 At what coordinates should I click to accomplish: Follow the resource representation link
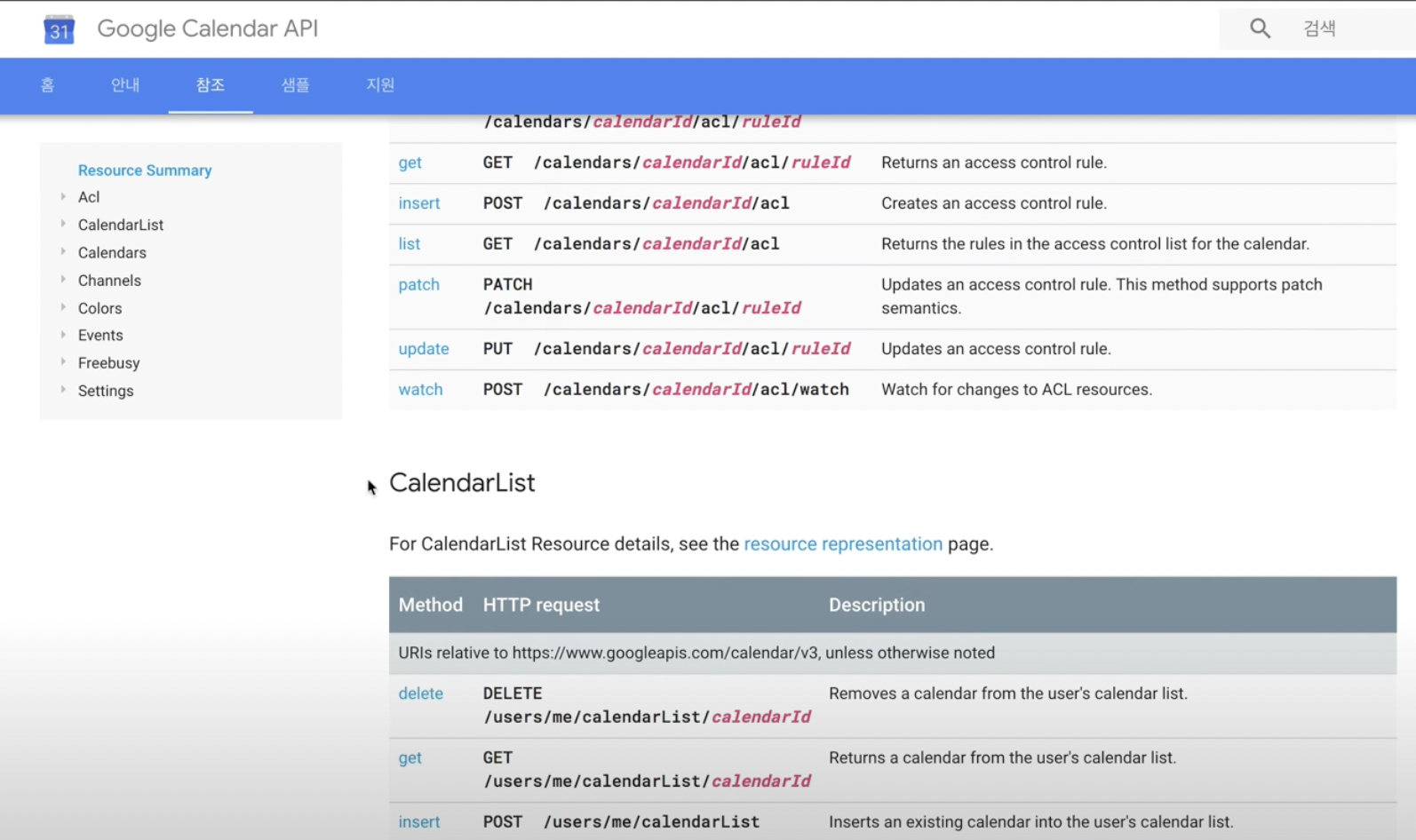click(843, 544)
